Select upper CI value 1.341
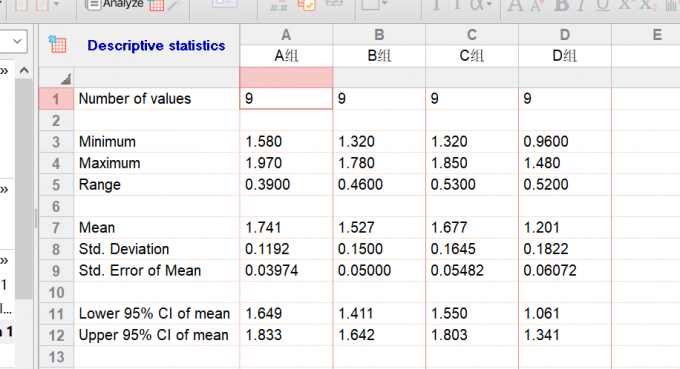The image size is (680, 369). click(x=565, y=335)
